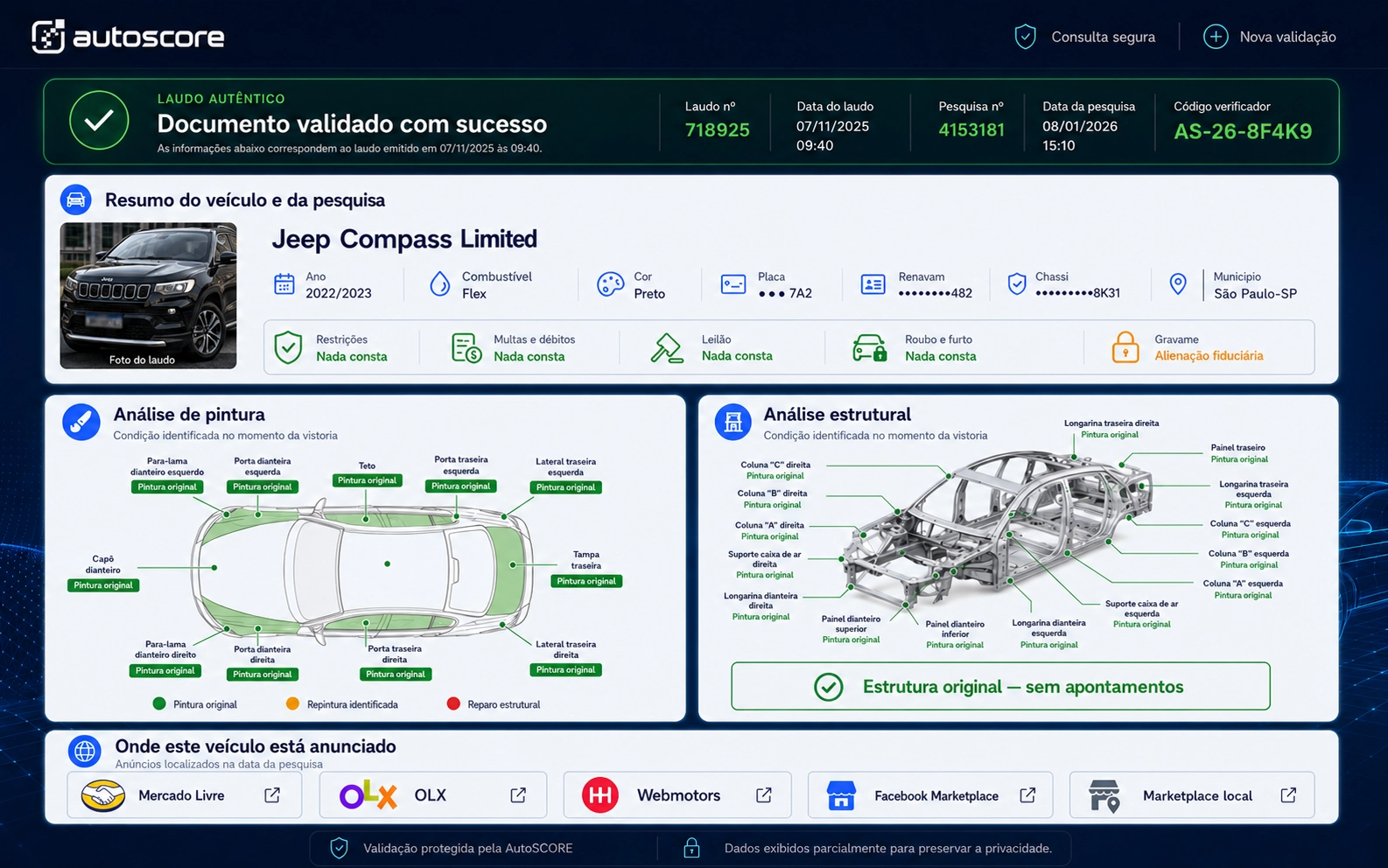Click the Alienação fiduciária status text
The width and height of the screenshot is (1388, 868).
tap(1209, 356)
